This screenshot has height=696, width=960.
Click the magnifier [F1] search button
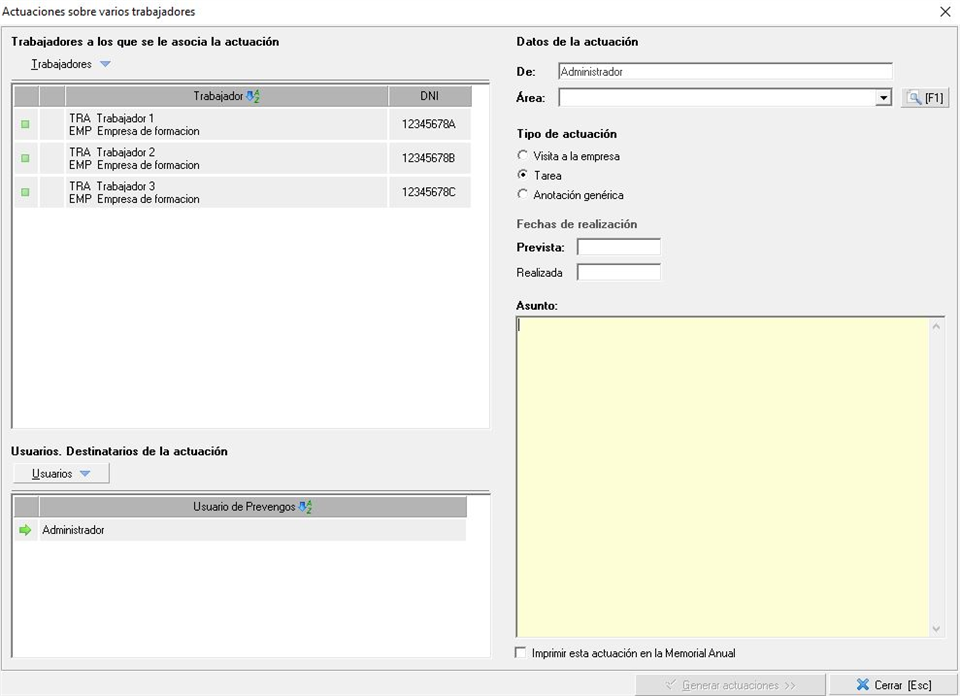click(x=925, y=98)
